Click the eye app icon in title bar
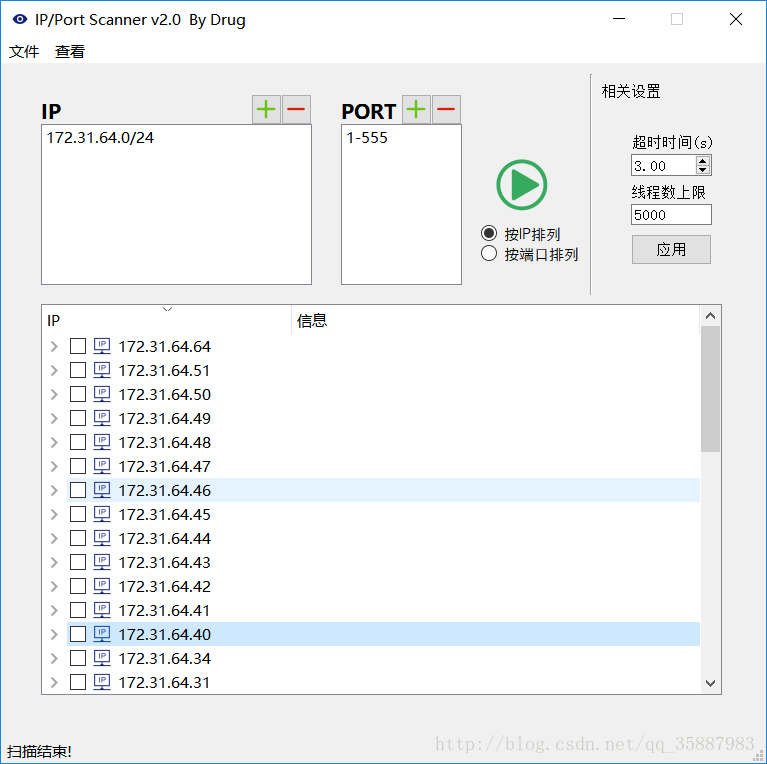 20,20
